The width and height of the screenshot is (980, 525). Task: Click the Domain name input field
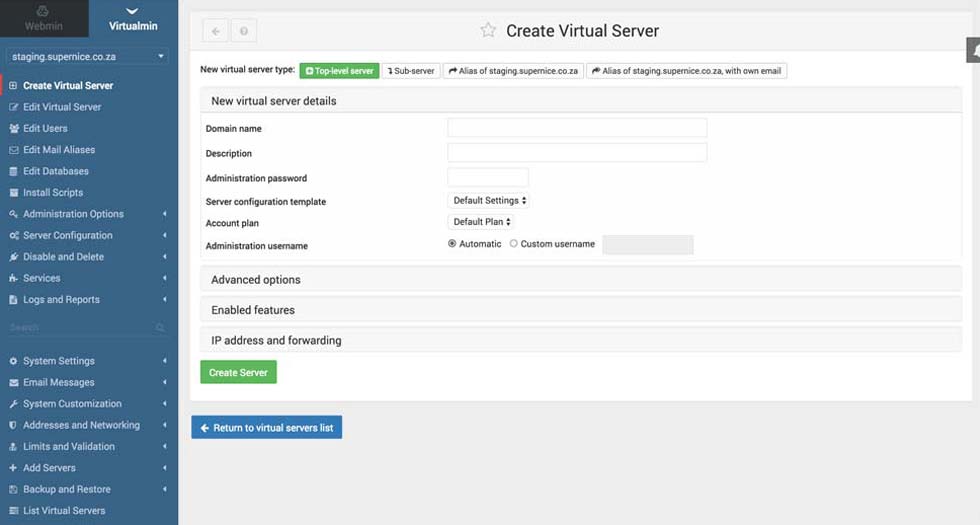click(x=577, y=128)
